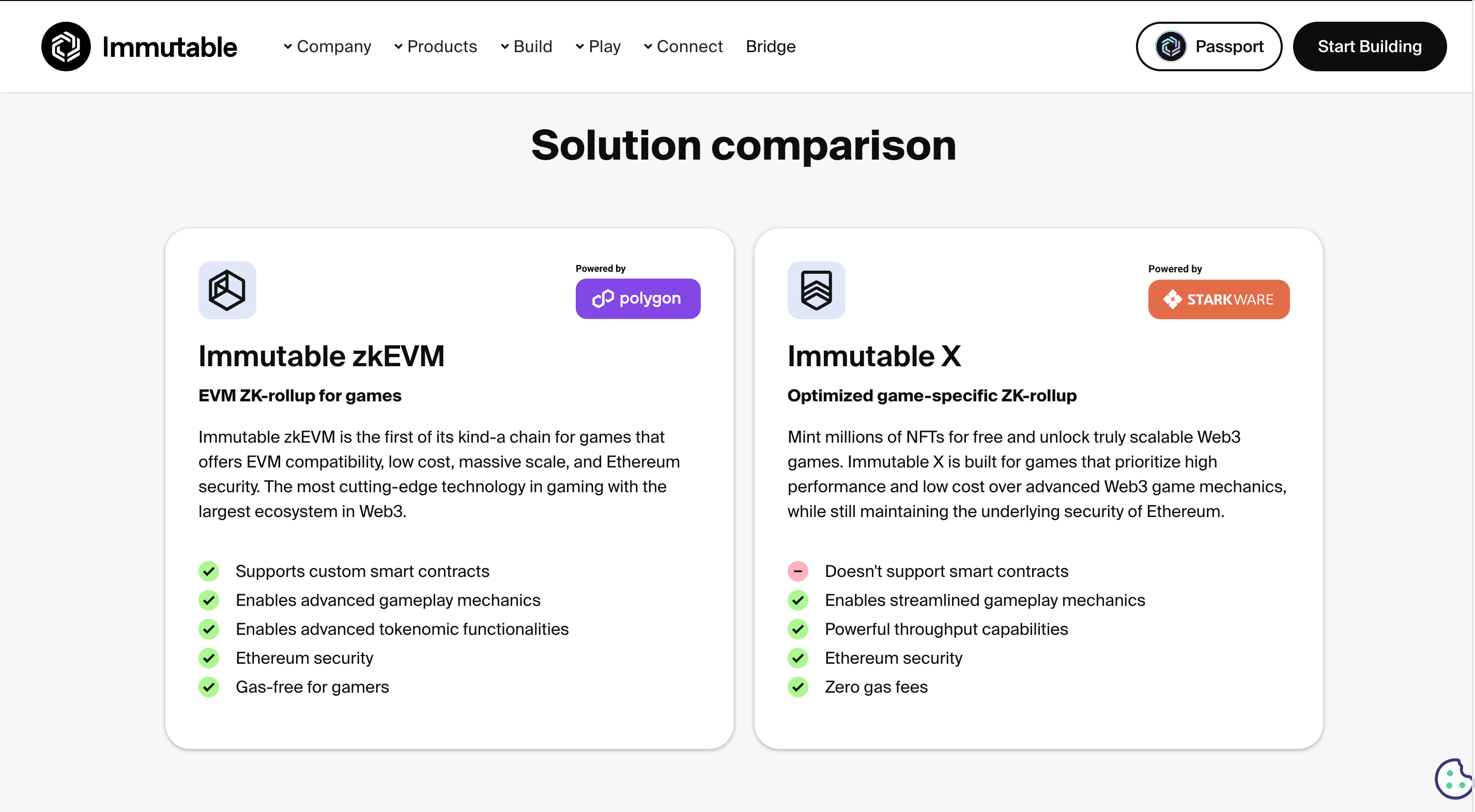The width and height of the screenshot is (1475, 812).
Task: Click the Immutable X heading
Action: [874, 356]
